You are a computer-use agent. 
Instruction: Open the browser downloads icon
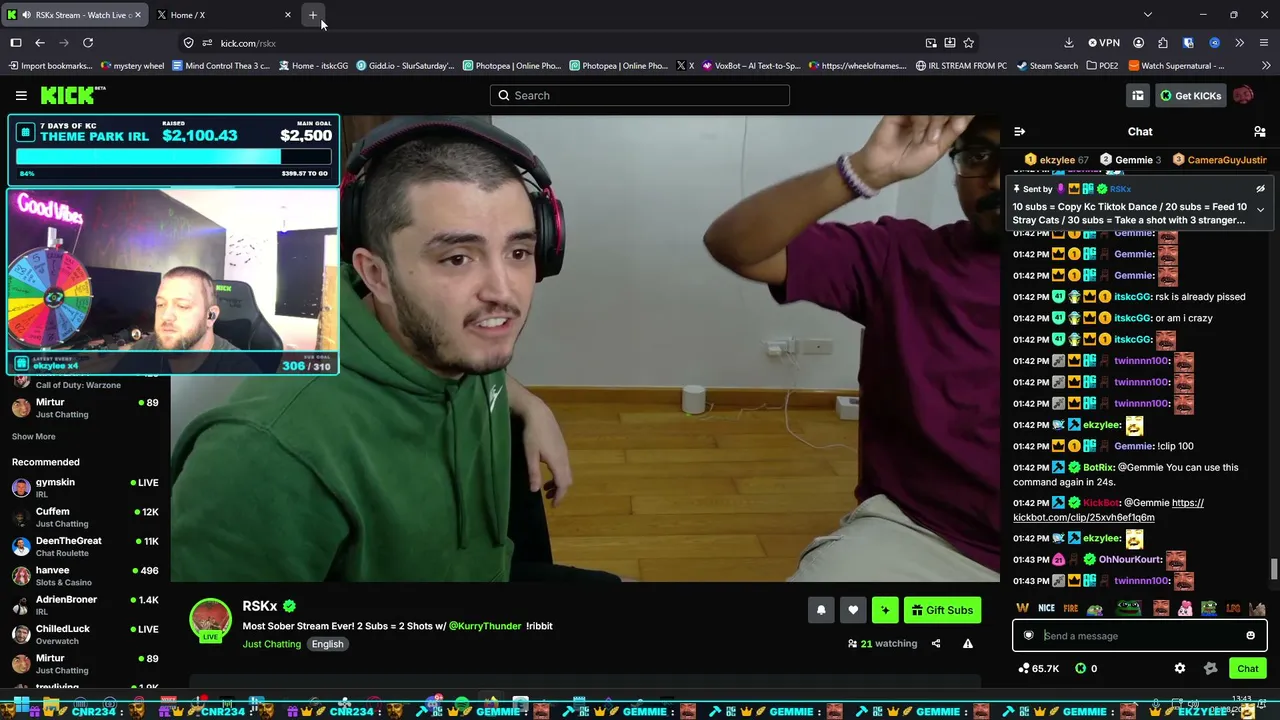click(x=1069, y=43)
